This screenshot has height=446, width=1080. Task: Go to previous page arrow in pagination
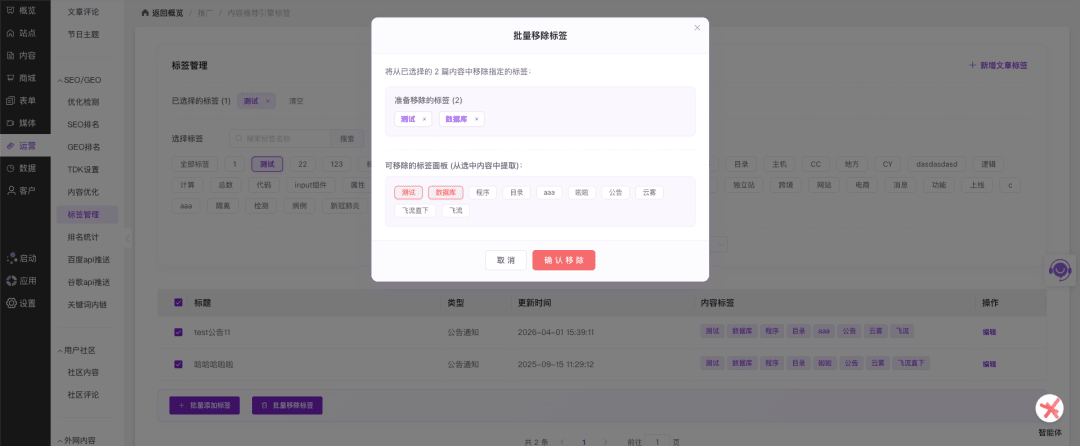[562, 441]
